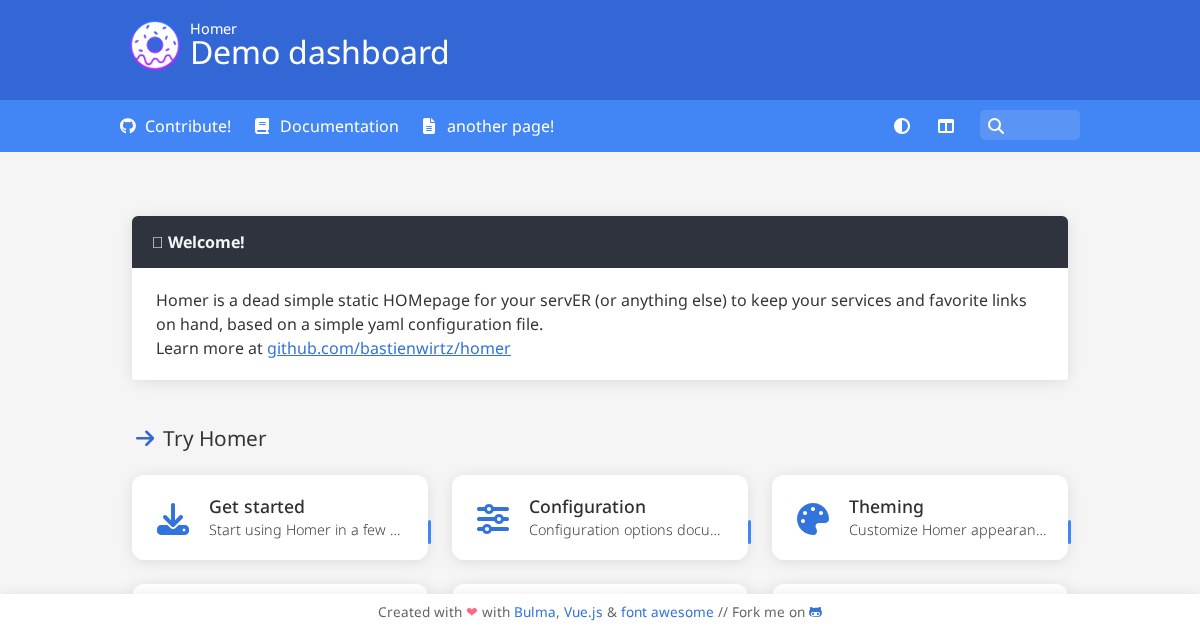Click the GitHub cat icon in footer

pyautogui.click(x=816, y=612)
